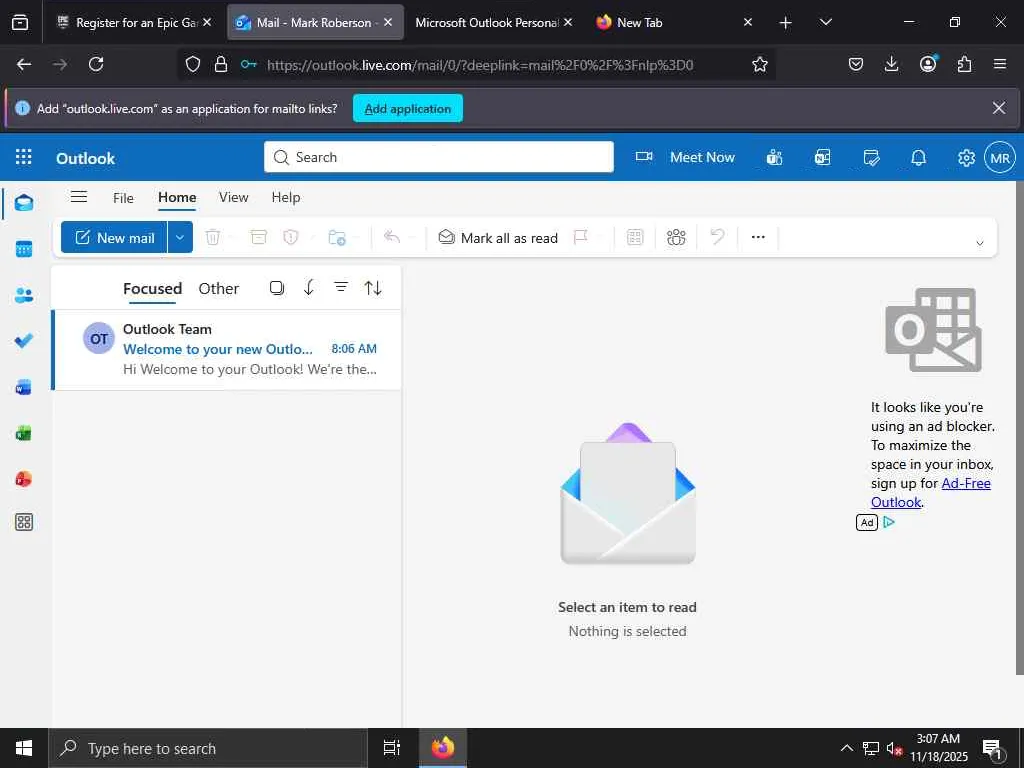Open People contacts in left sidebar
The height and width of the screenshot is (768, 1024).
point(24,295)
